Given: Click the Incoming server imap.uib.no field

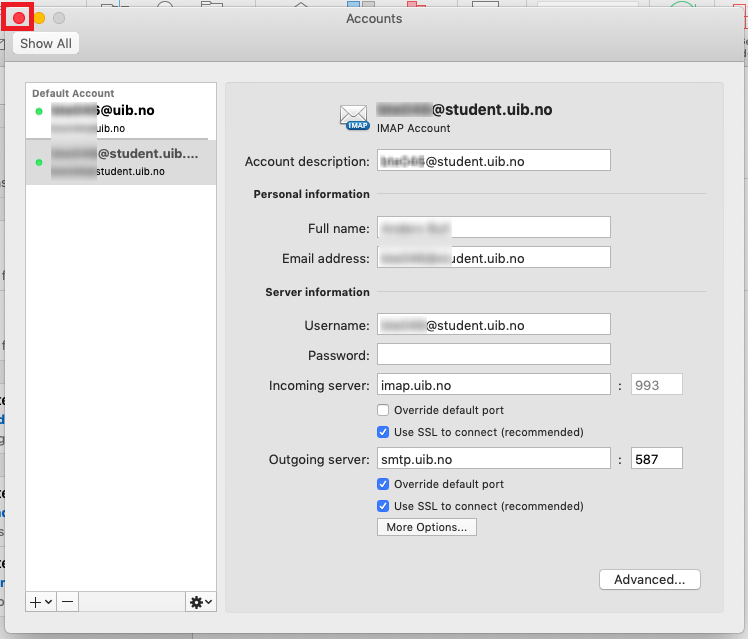Looking at the screenshot, I should [493, 385].
